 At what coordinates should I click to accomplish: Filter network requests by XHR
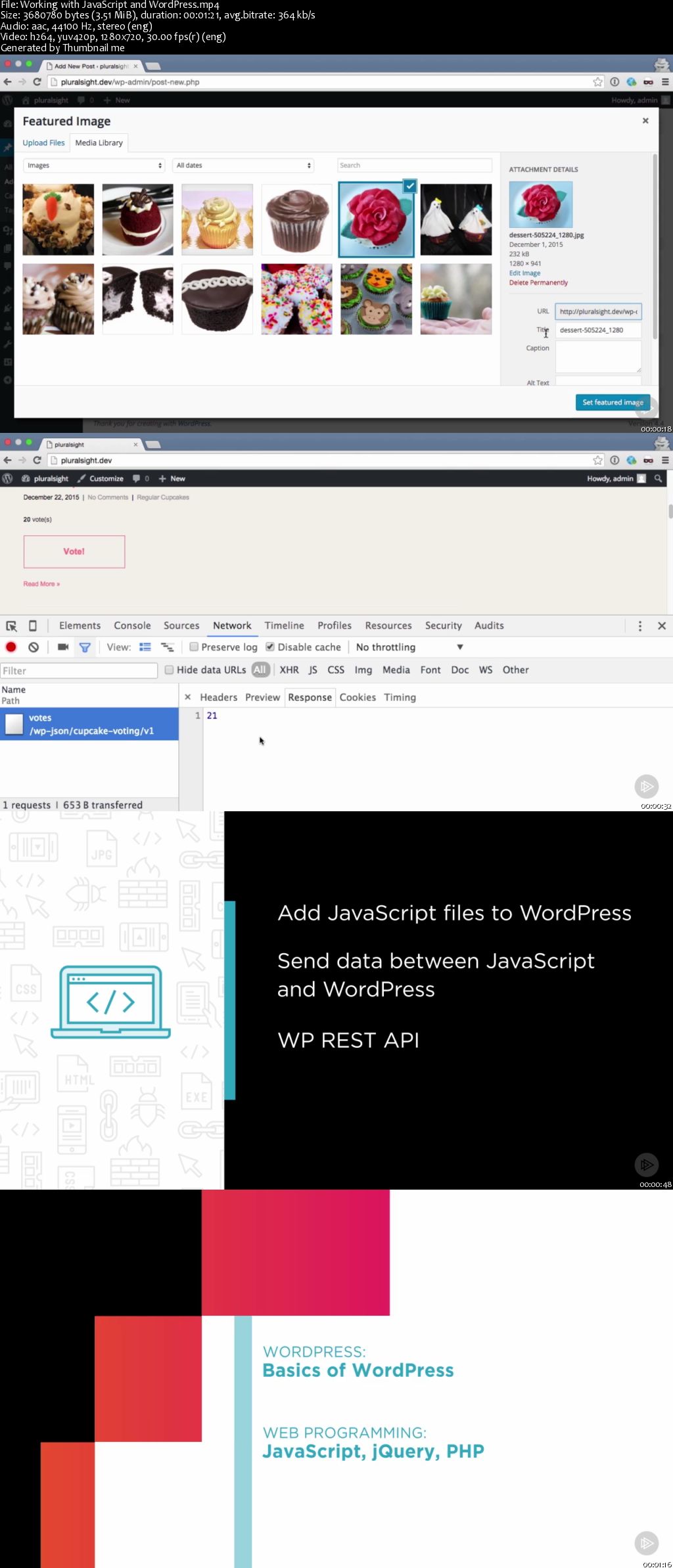click(289, 670)
